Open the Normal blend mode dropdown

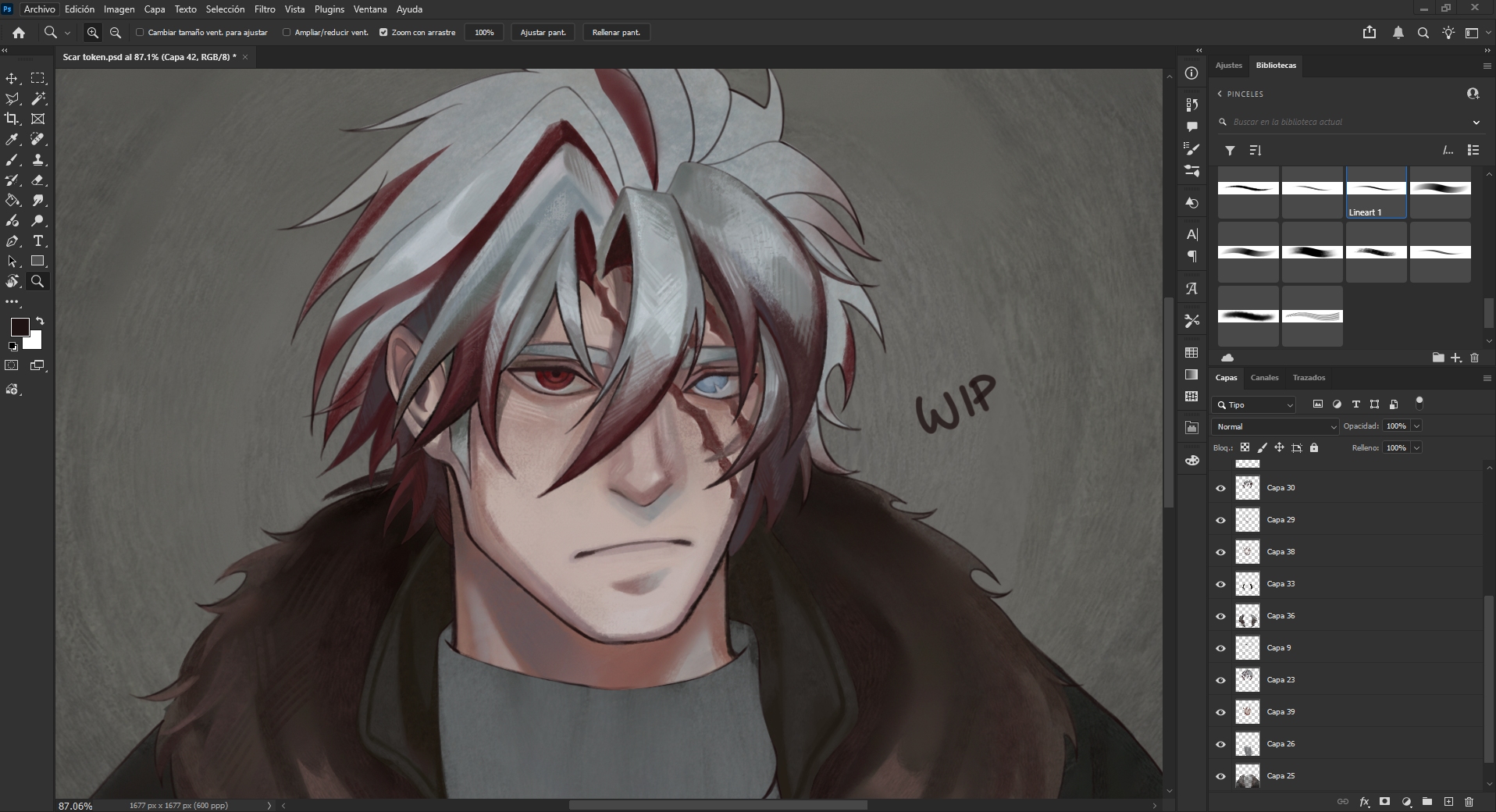tap(1275, 426)
